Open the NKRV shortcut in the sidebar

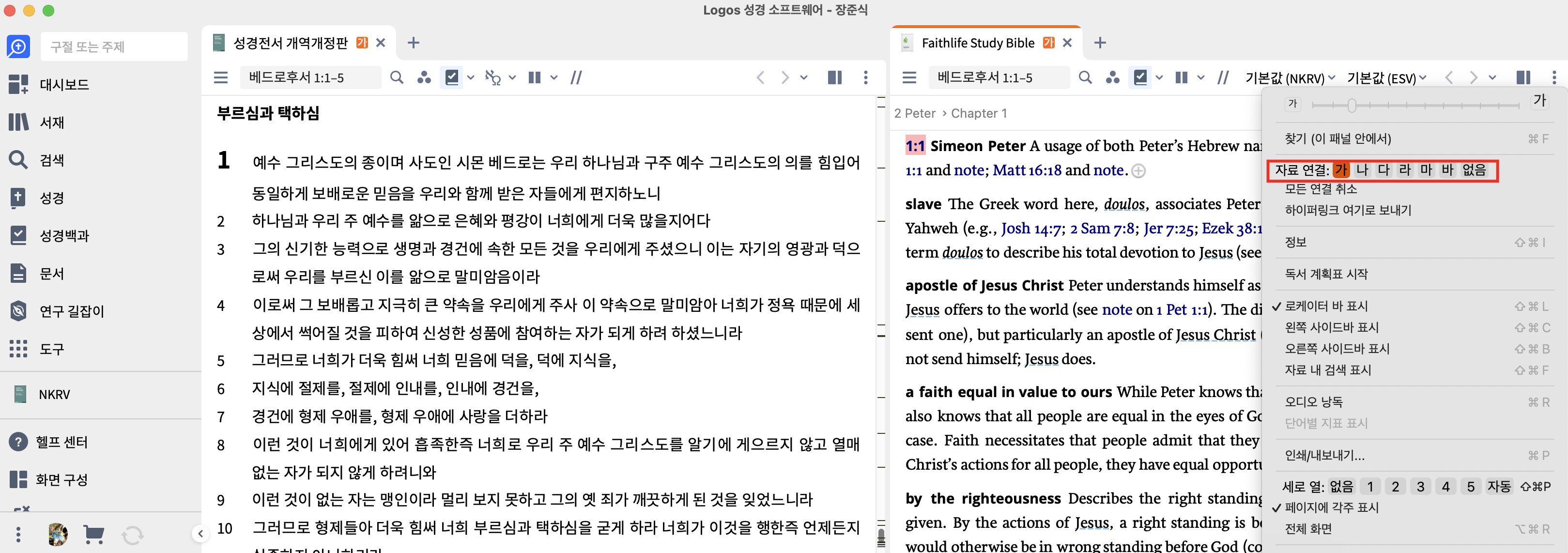click(42, 394)
